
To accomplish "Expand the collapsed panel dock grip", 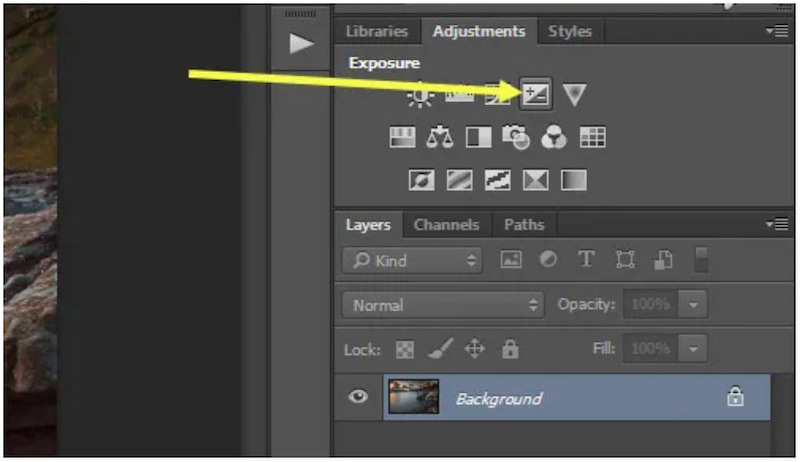I will (x=300, y=14).
